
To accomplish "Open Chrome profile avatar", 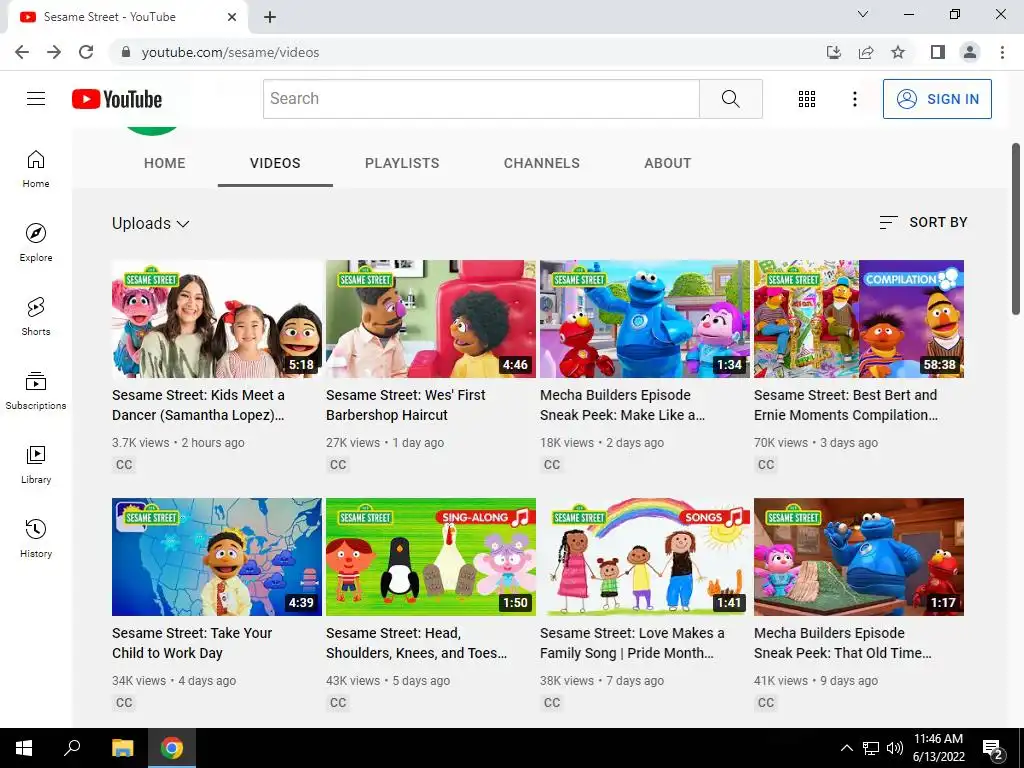I will [970, 52].
